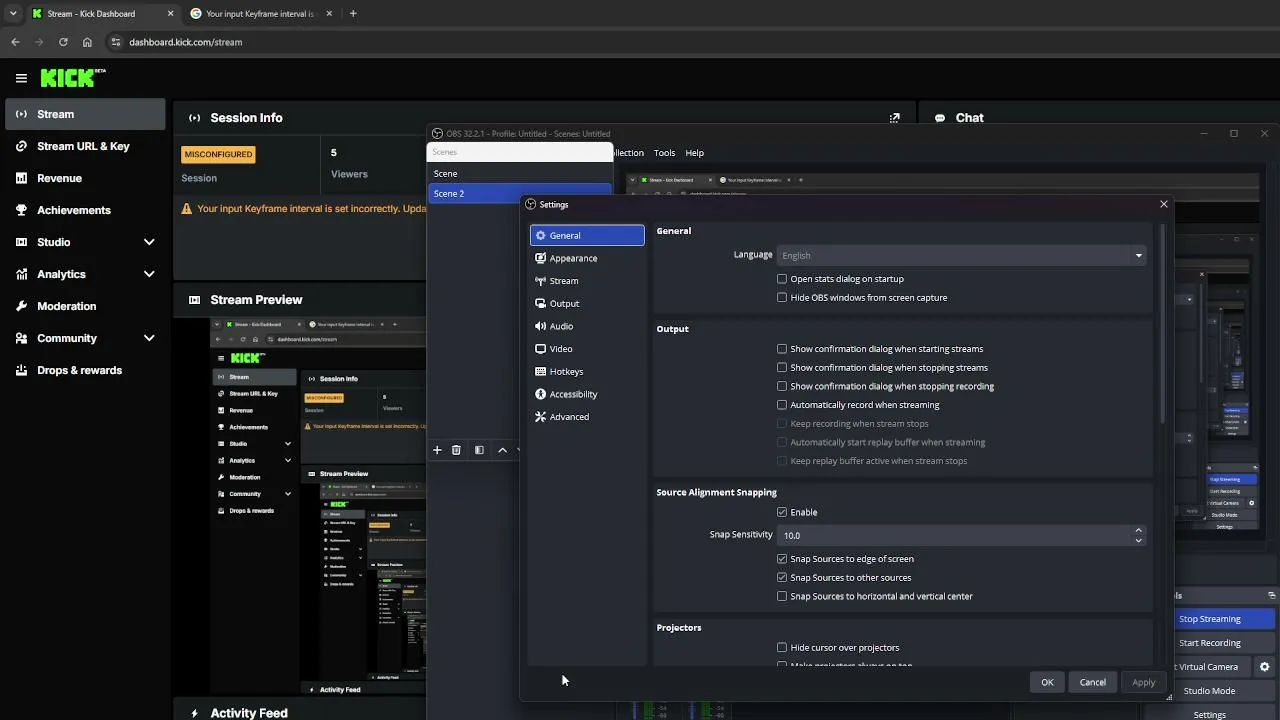Check Hide OBS windows from screen capture
The width and height of the screenshot is (1280, 720).
[x=782, y=298]
